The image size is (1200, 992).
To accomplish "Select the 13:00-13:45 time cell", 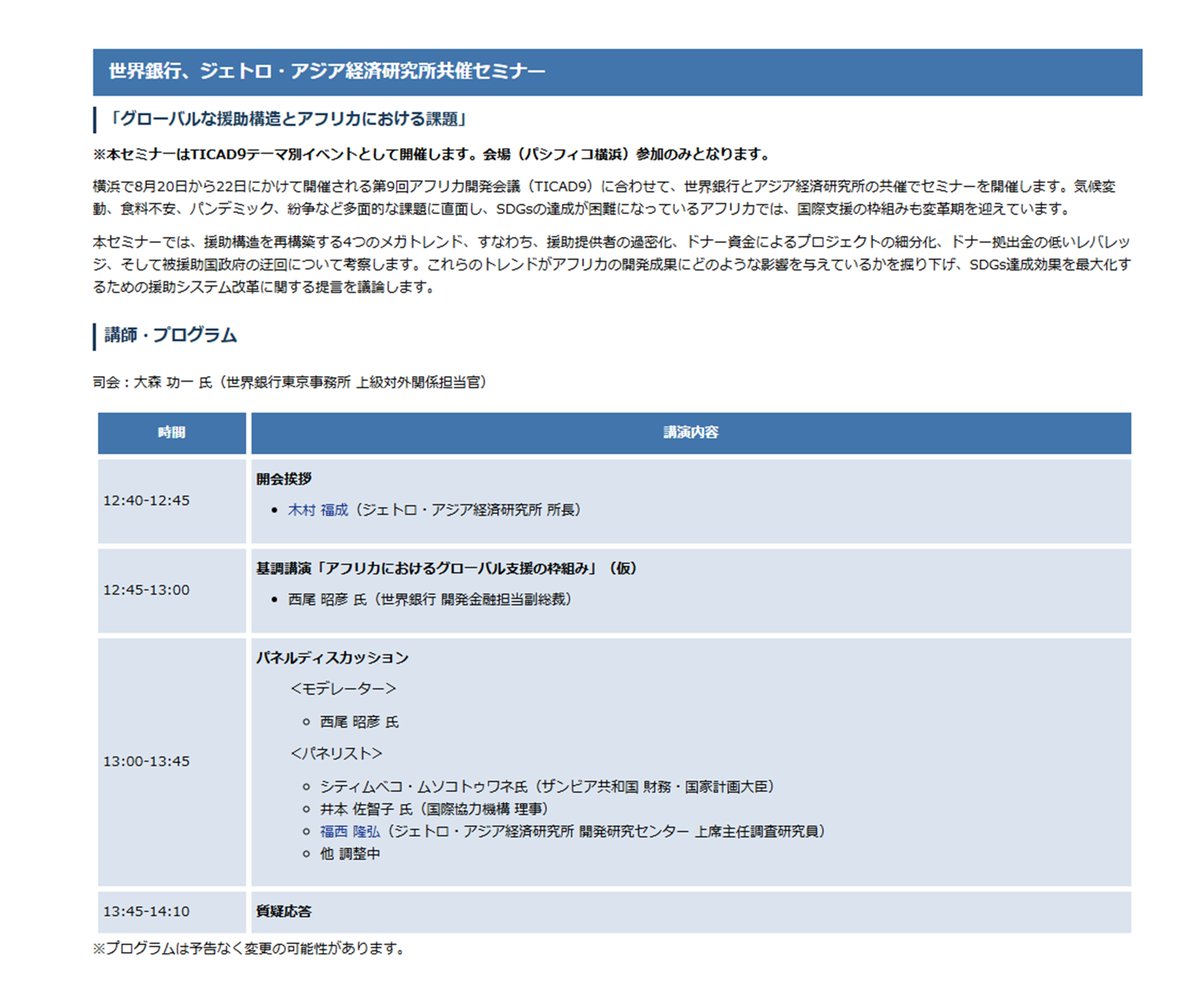I will tap(172, 761).
